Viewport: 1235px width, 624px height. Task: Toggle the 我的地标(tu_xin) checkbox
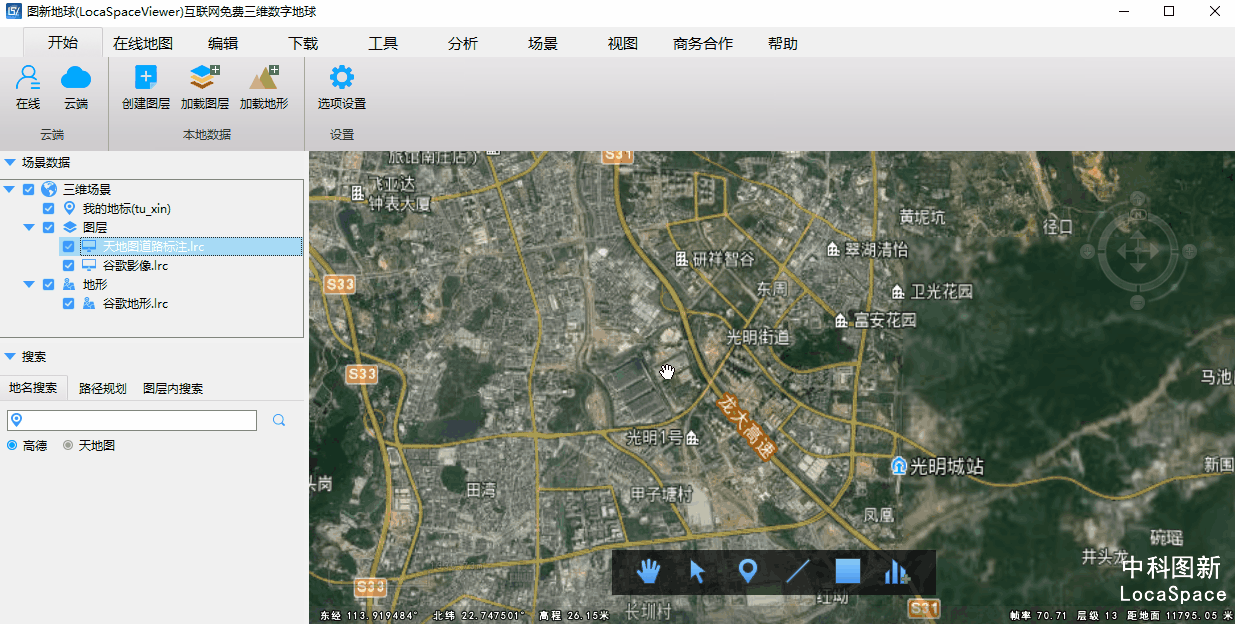pyautogui.click(x=49, y=208)
